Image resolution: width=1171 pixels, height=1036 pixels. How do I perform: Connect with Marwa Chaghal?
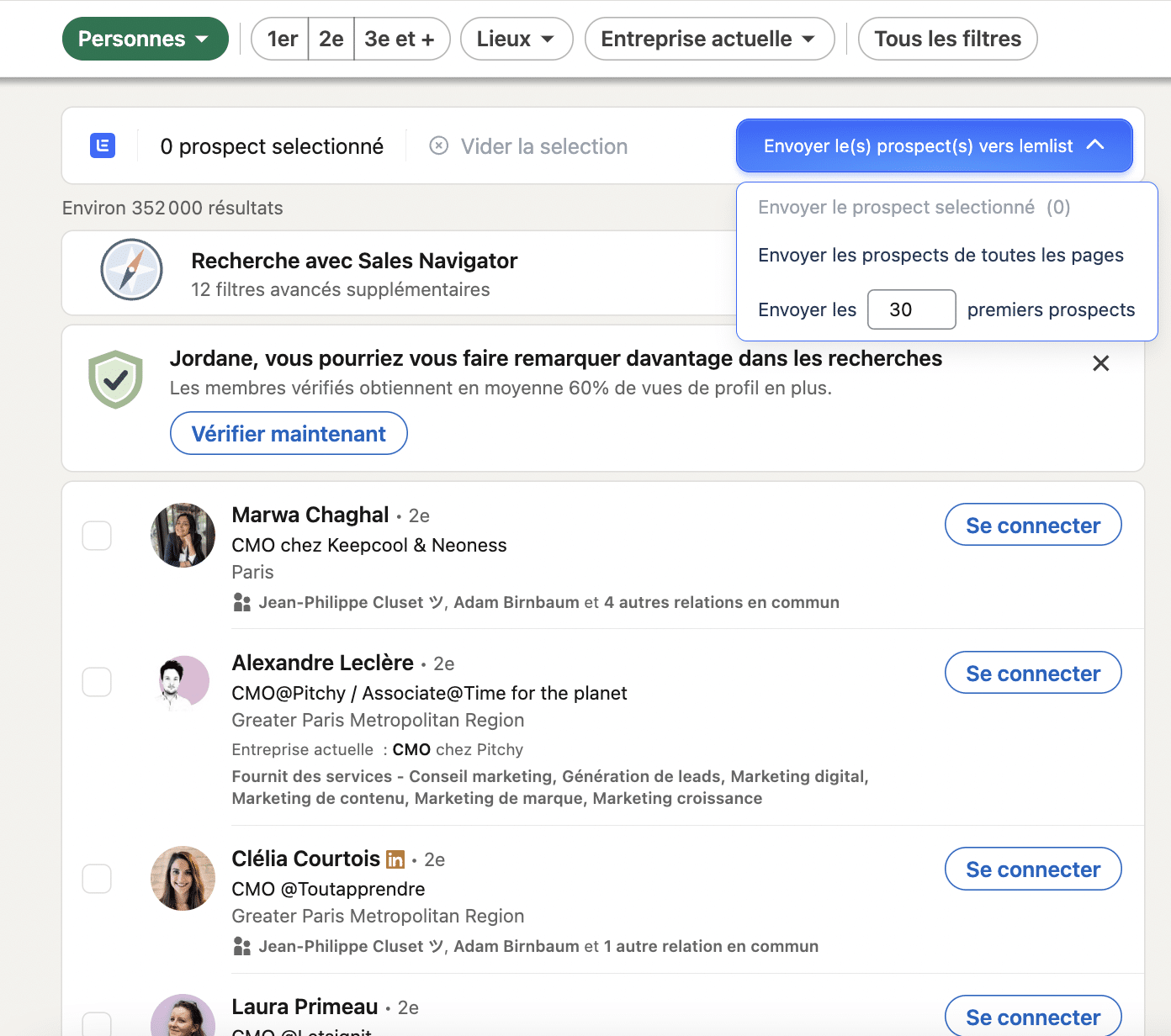tap(1033, 525)
